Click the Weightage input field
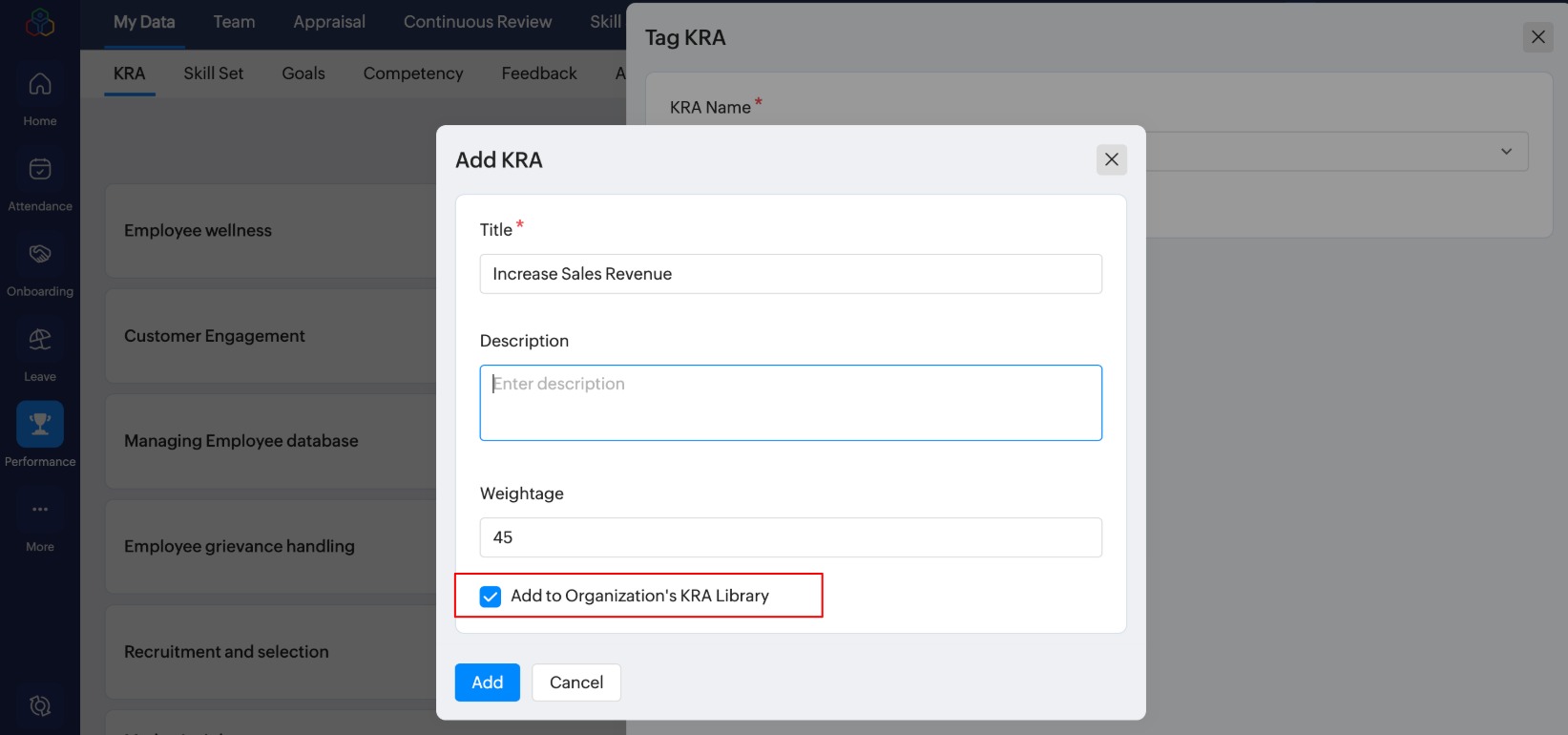 790,537
